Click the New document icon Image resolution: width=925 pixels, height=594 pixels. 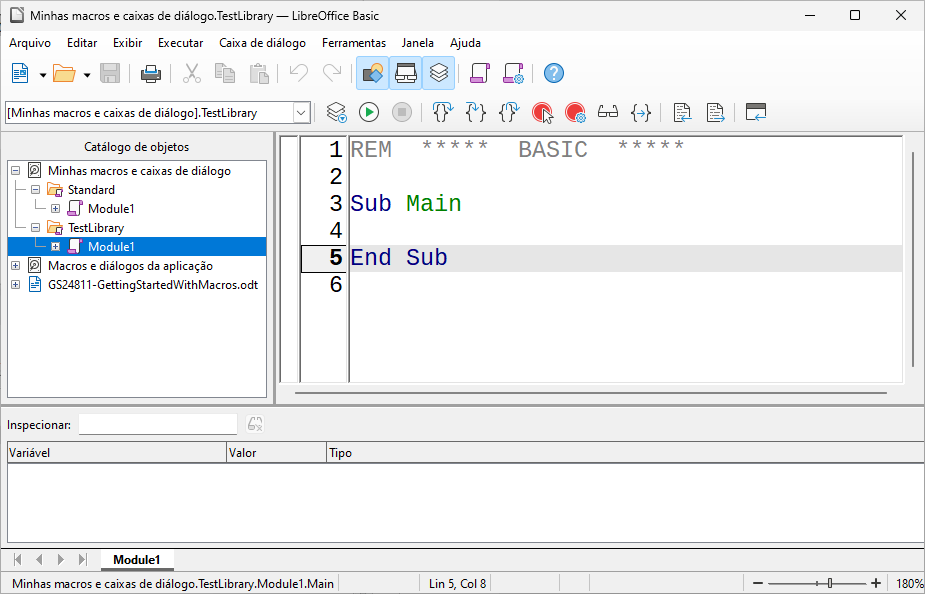tap(20, 74)
